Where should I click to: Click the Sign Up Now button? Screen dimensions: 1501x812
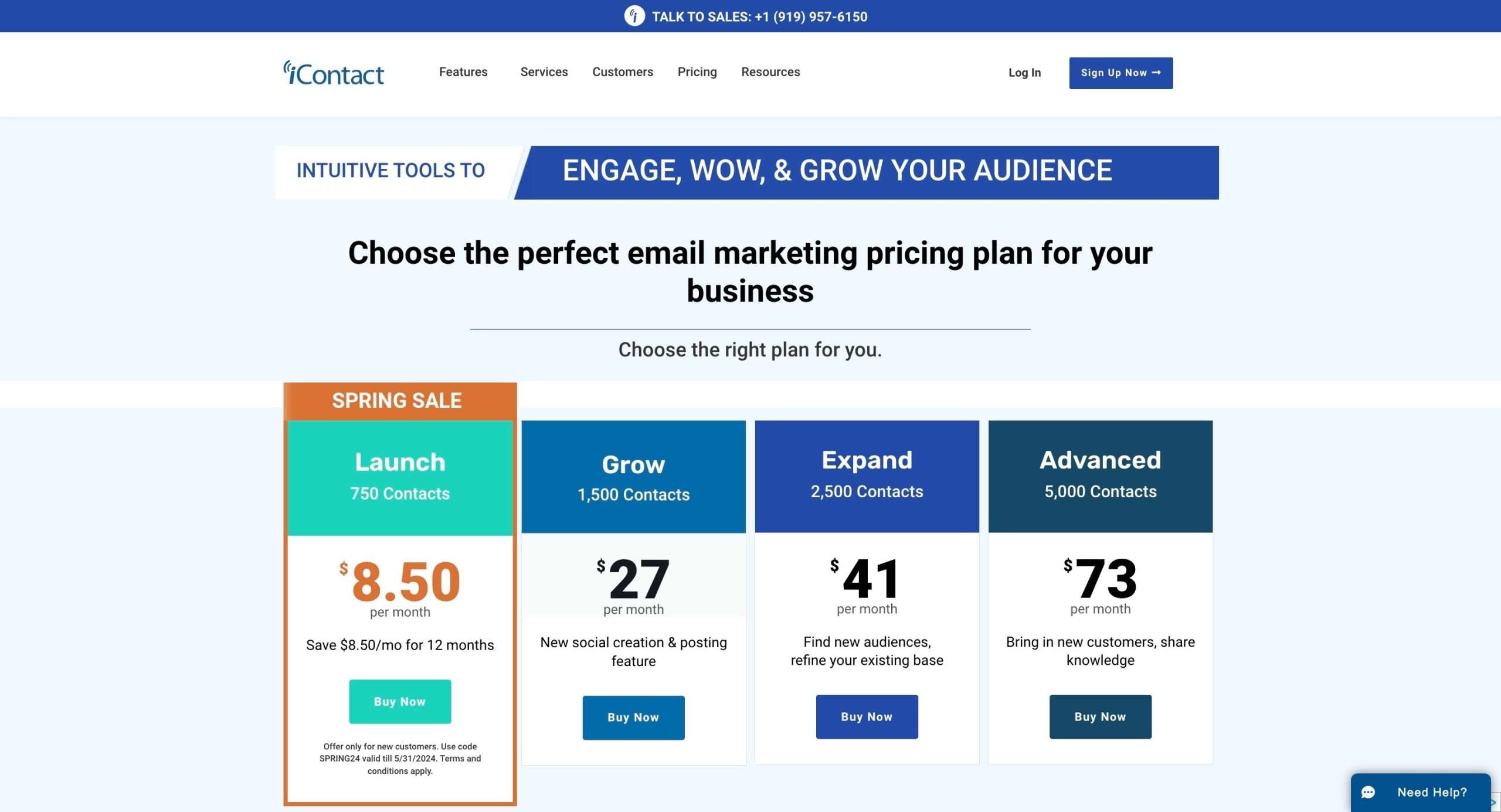point(1120,73)
